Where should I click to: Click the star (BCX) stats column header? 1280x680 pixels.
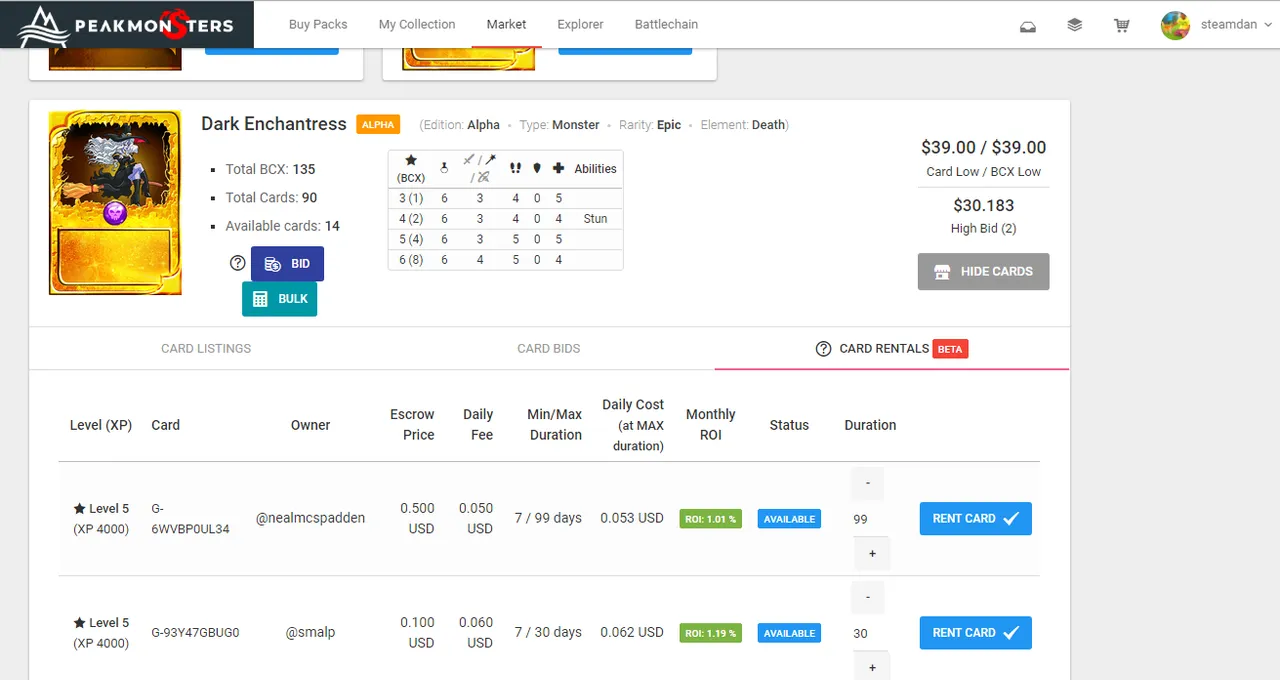(411, 168)
